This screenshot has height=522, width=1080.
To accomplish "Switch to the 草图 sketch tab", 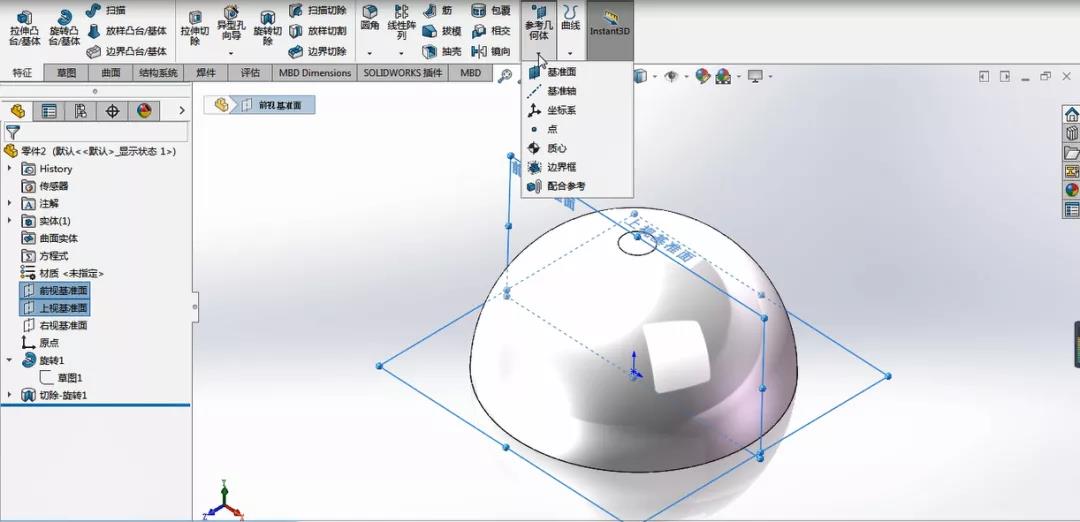I will (66, 72).
